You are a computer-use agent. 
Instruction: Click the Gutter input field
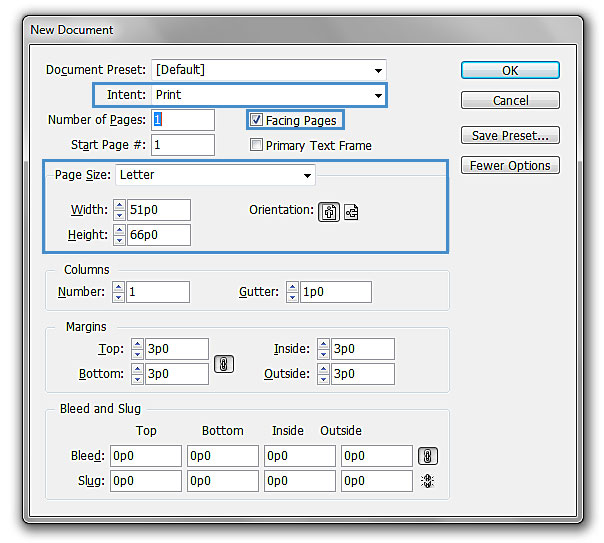336,292
